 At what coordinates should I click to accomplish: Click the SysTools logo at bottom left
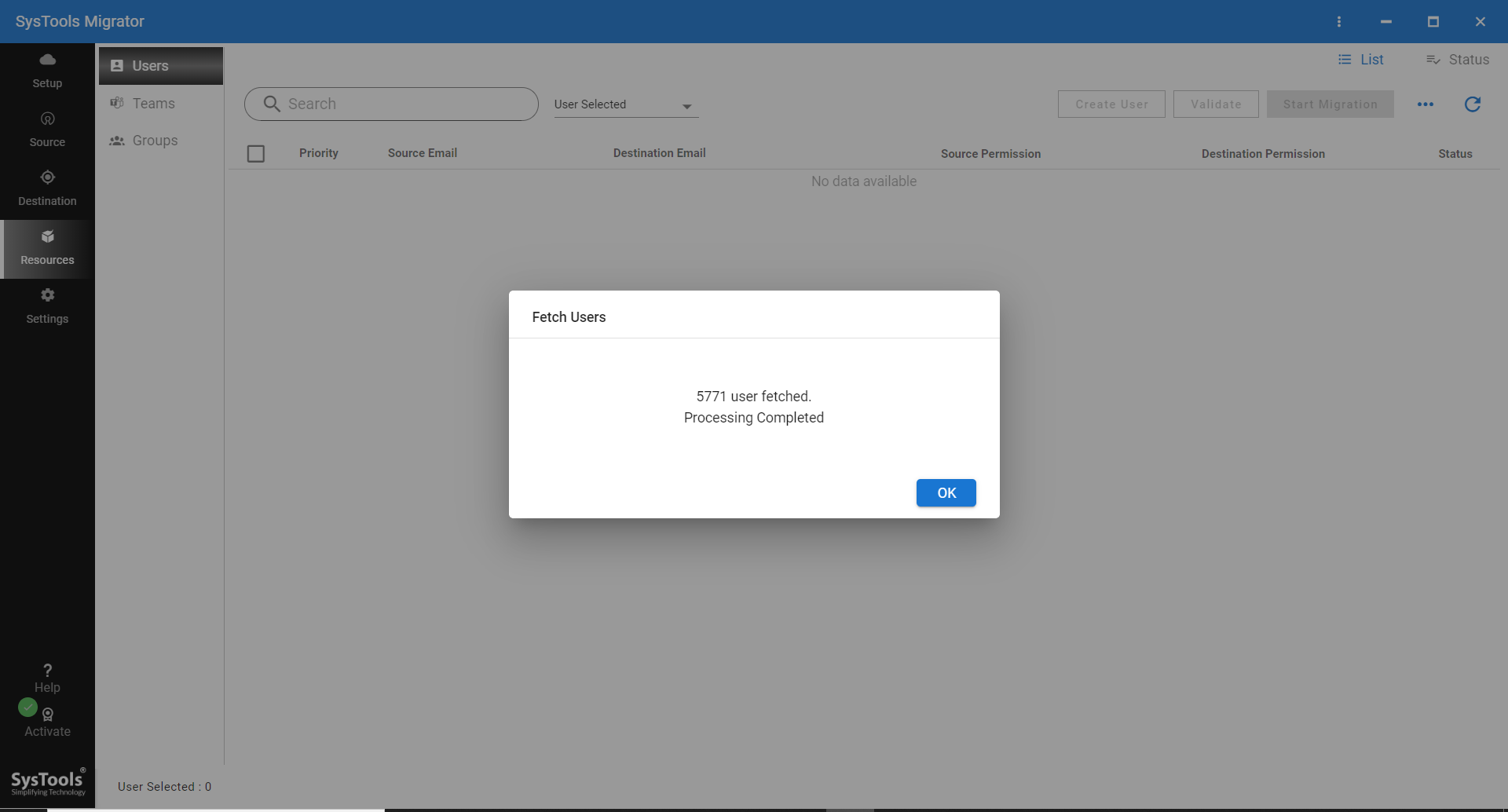(48, 782)
